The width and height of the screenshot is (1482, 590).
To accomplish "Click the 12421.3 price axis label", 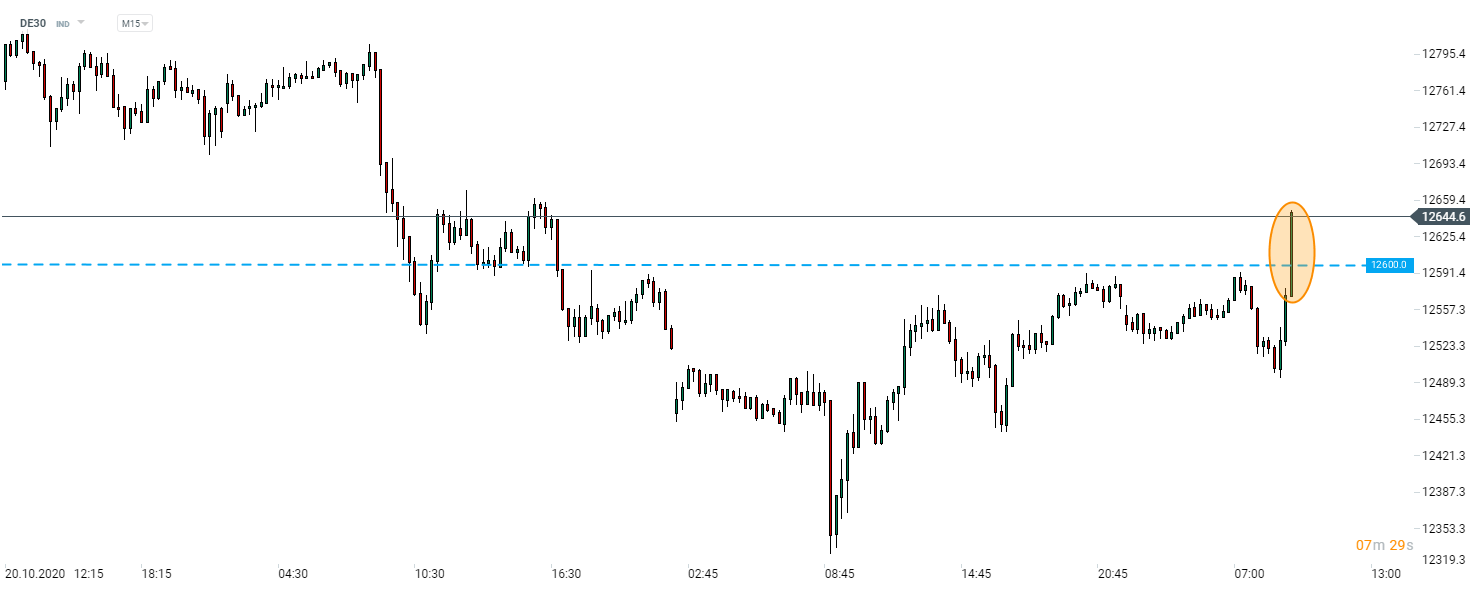I will pyautogui.click(x=1443, y=456).
